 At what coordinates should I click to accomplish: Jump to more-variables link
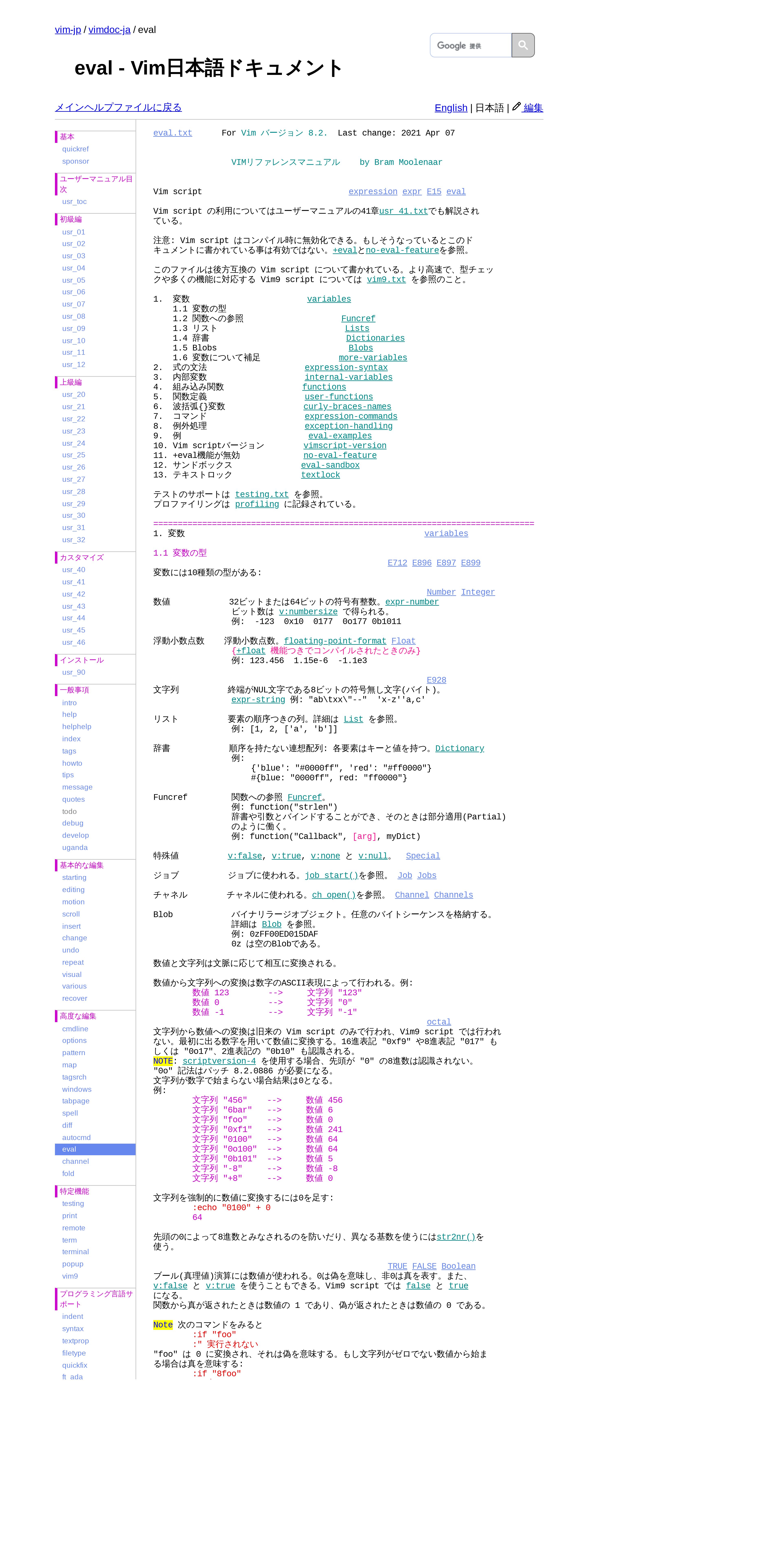coord(373,358)
